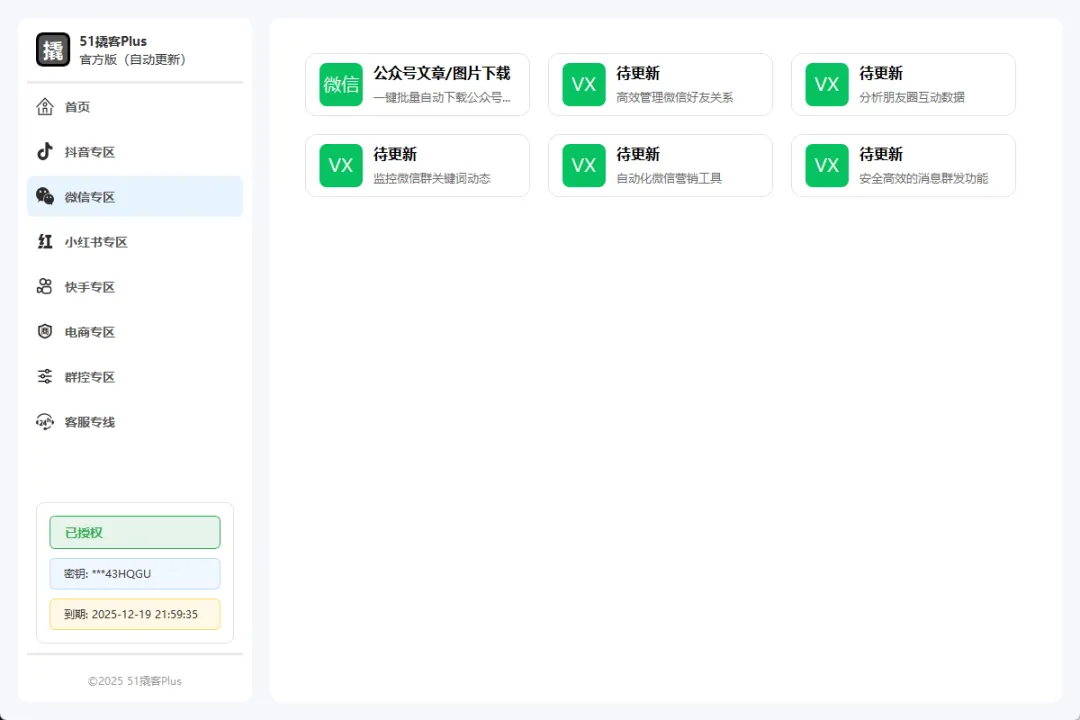Click 待更新 title above 自动化微信营销工具
1080x720 pixels.
(x=638, y=154)
